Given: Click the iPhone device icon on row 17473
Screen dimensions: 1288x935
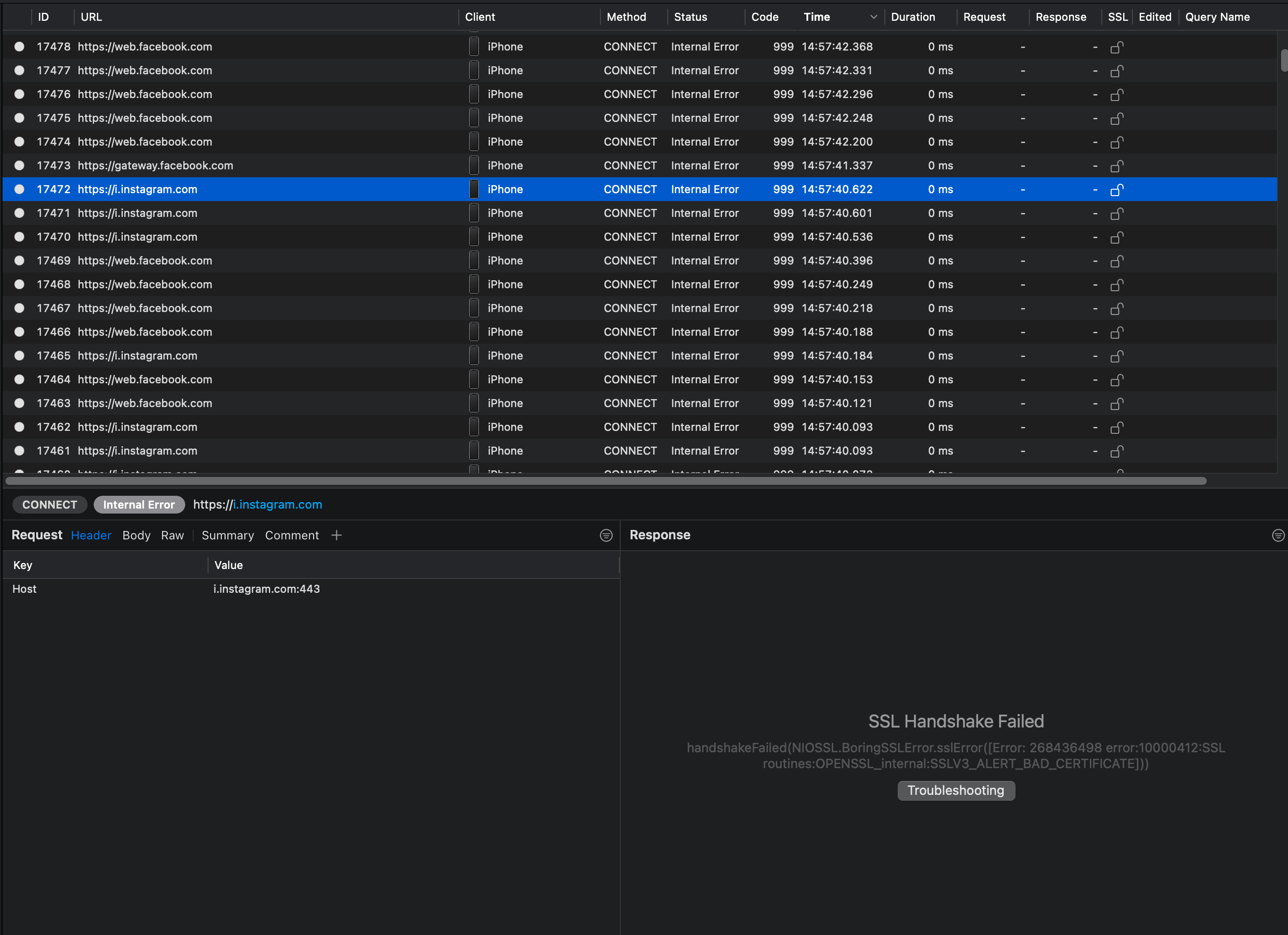Looking at the screenshot, I should pos(474,166).
